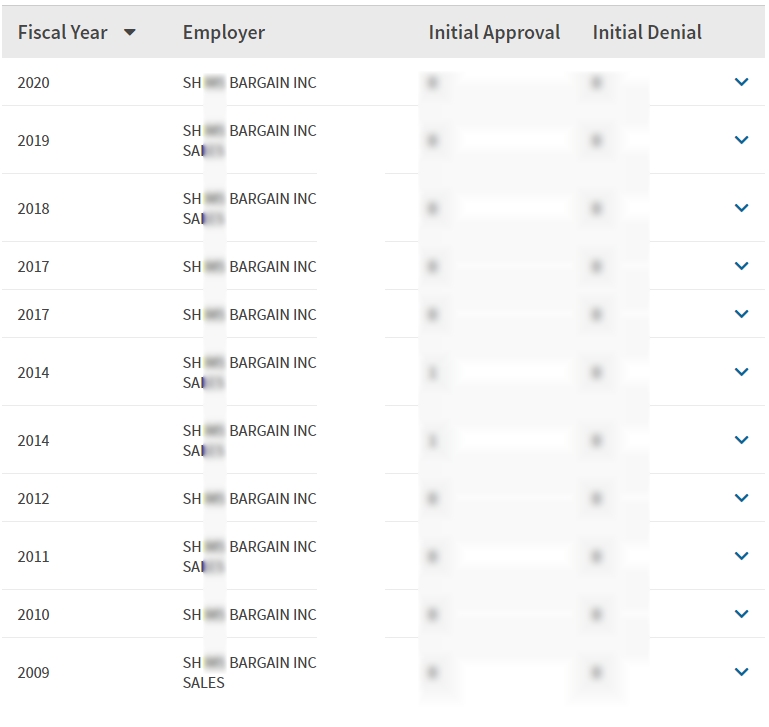Select the employer name in the 2020 row
Image resolution: width=769 pixels, height=727 pixels.
point(249,83)
